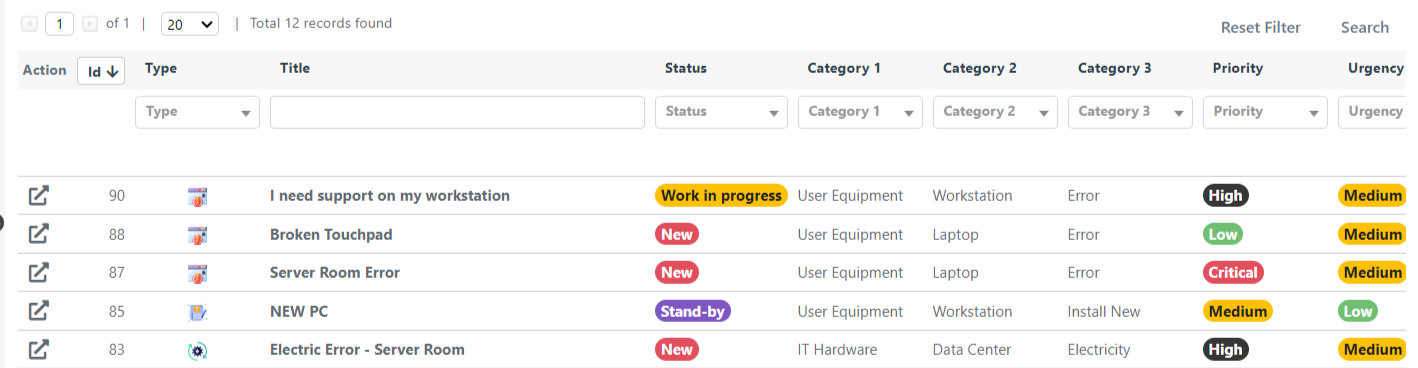Click the type icon for Broken Touchpad
The image size is (1418, 368).
[198, 235]
